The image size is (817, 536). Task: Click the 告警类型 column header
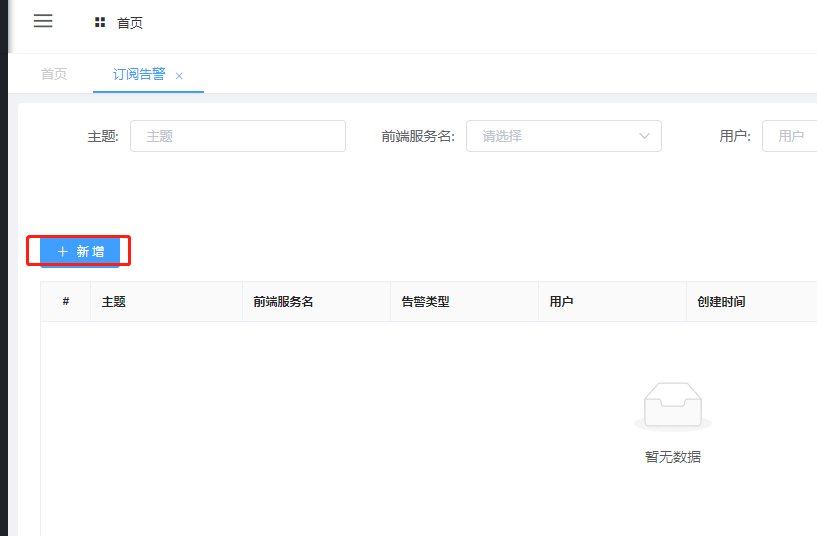coord(464,302)
